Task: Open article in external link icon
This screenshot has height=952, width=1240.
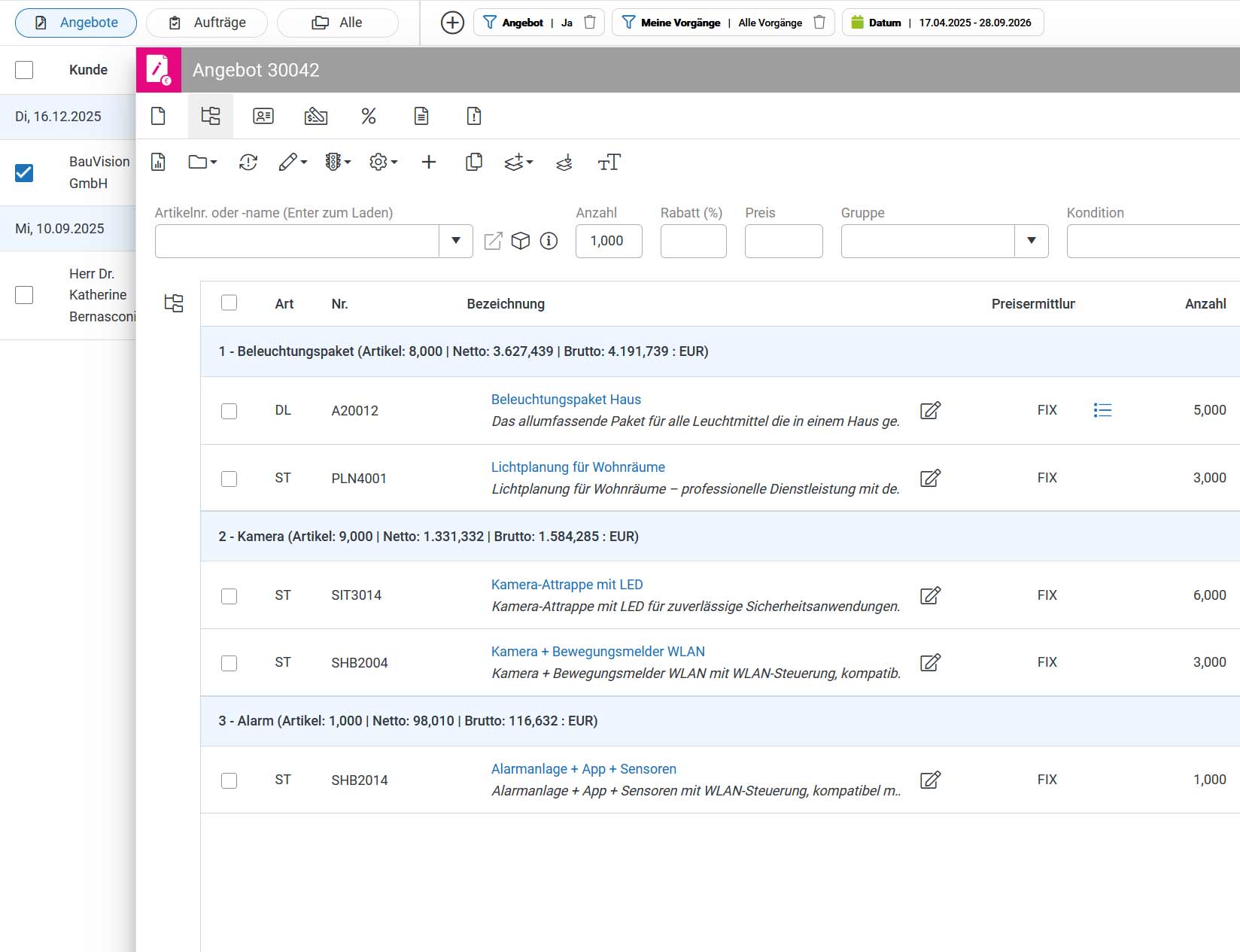Action: point(493,241)
